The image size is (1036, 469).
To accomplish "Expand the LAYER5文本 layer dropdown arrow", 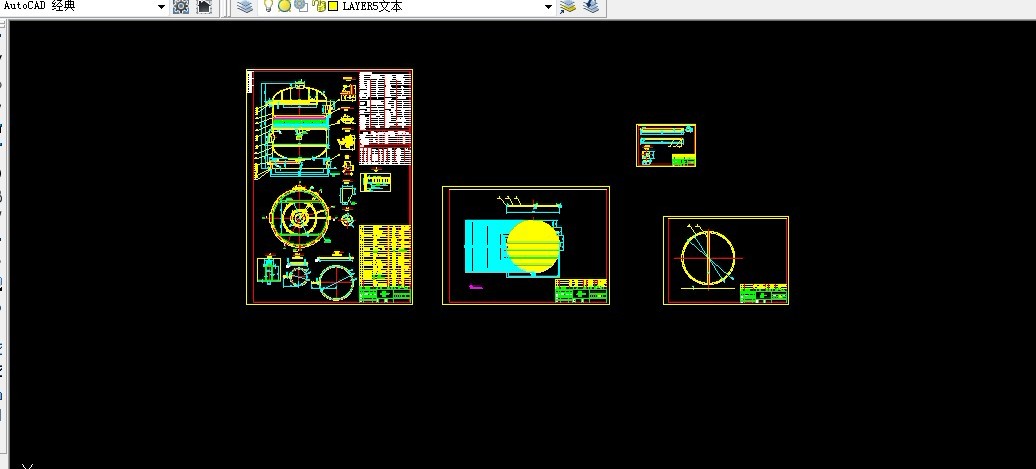I will pyautogui.click(x=548, y=7).
